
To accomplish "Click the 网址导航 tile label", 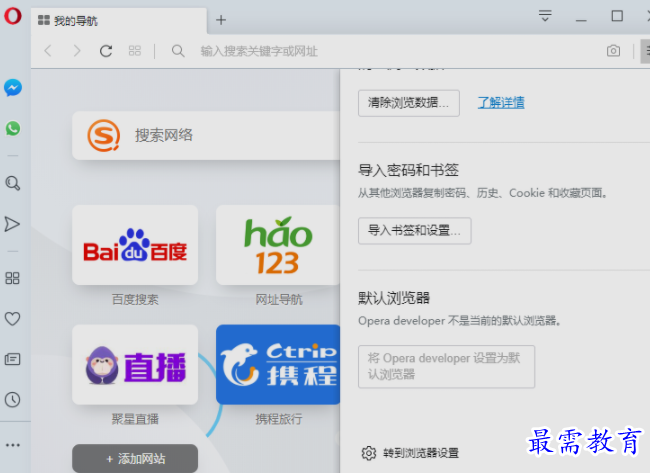I will pyautogui.click(x=279, y=299).
